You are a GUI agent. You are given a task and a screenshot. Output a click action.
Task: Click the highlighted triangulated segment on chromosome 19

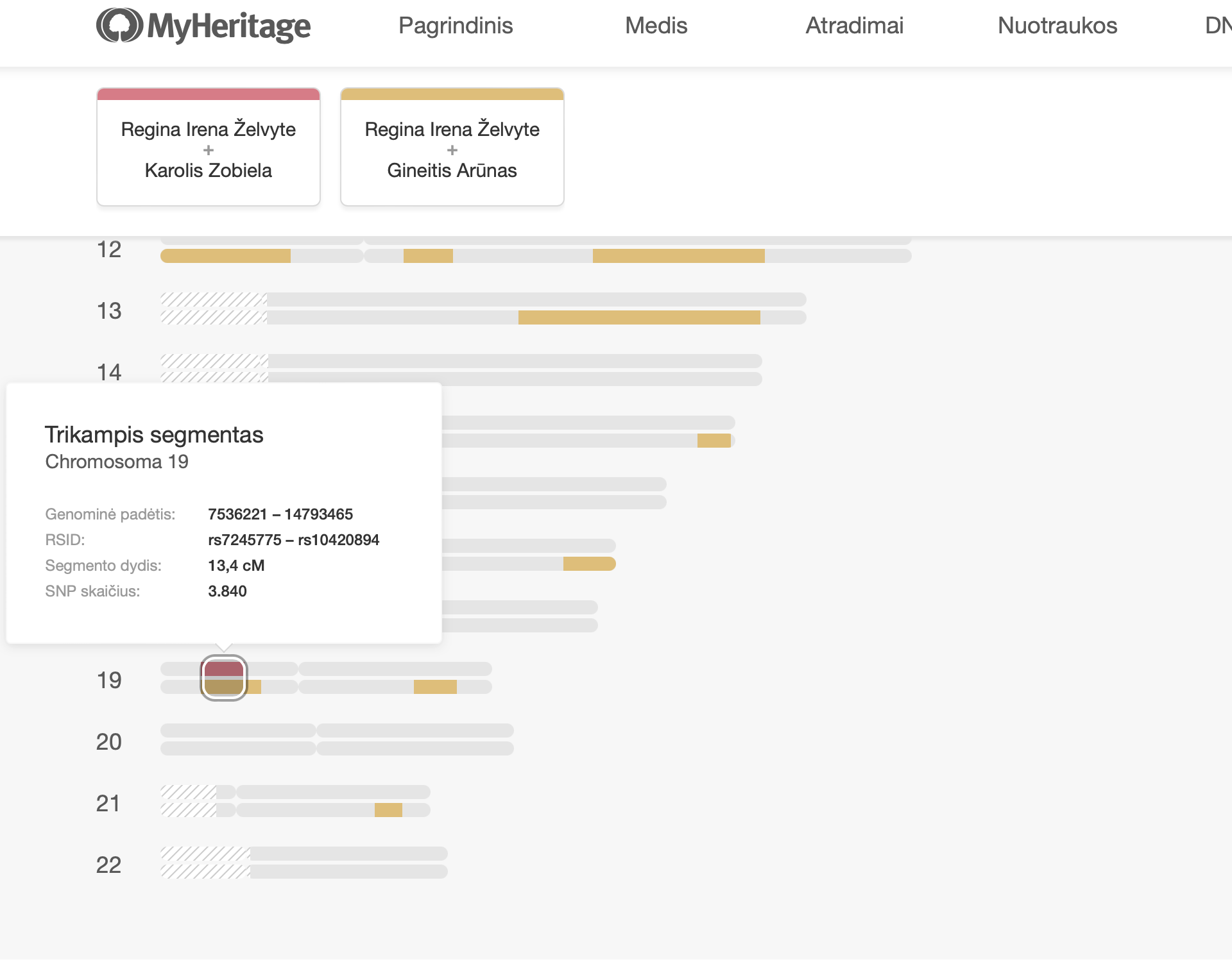point(223,678)
